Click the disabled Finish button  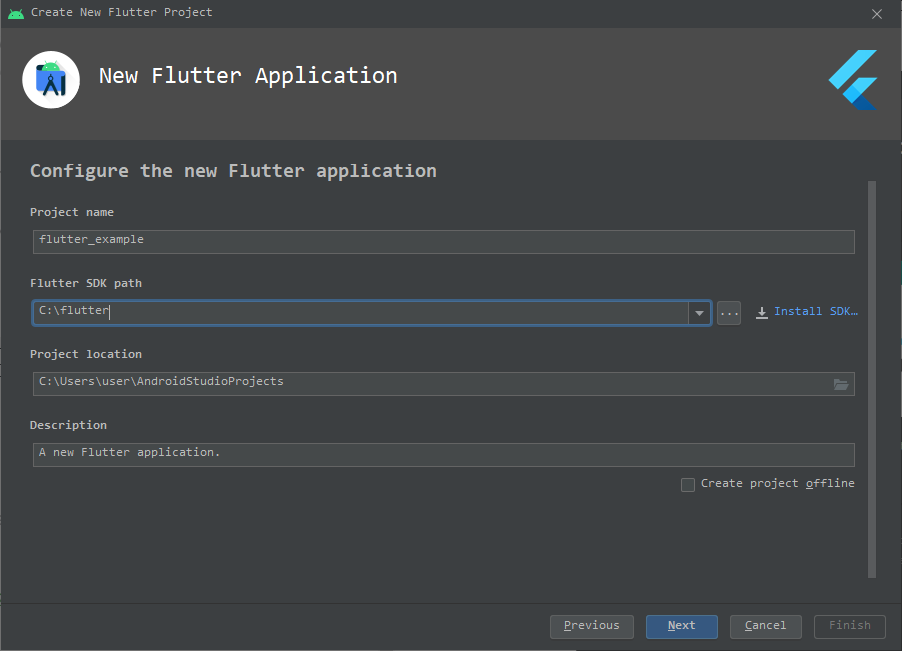point(850,626)
